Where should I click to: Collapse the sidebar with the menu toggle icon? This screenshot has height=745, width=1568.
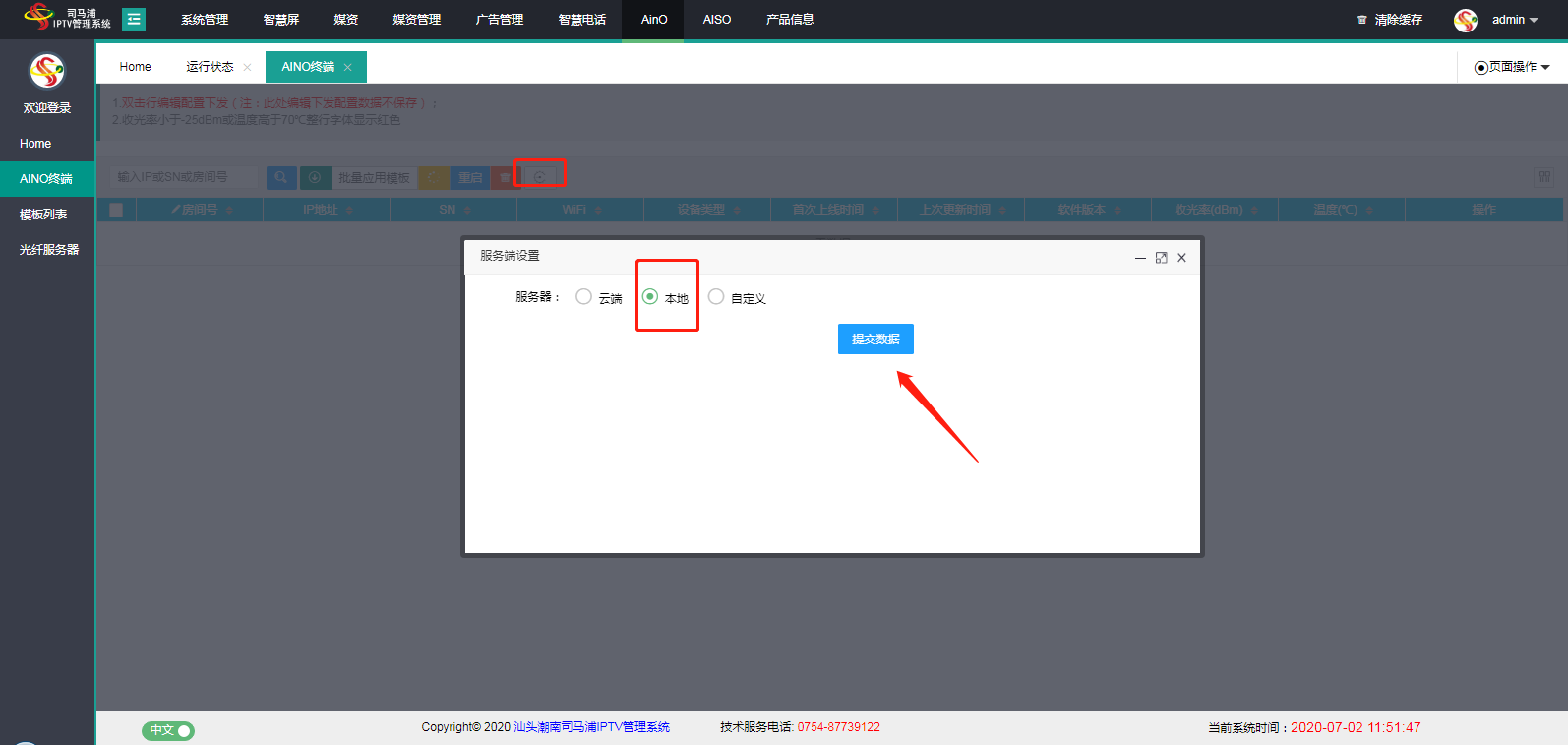tap(134, 20)
